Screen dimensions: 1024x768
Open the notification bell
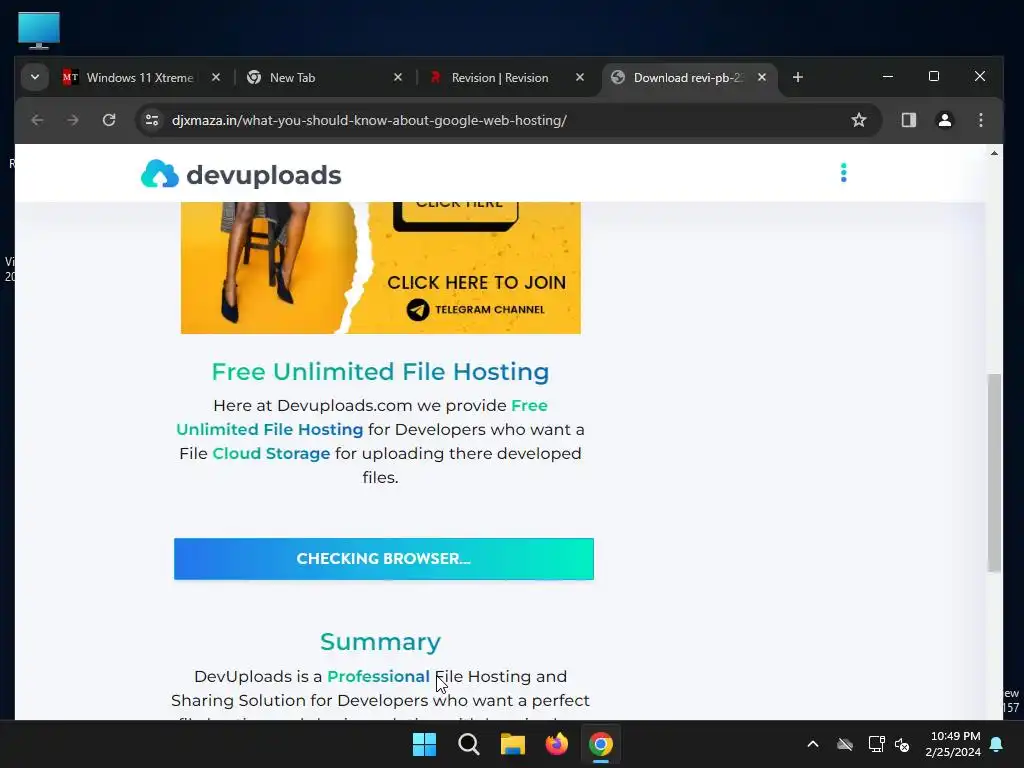tap(997, 744)
